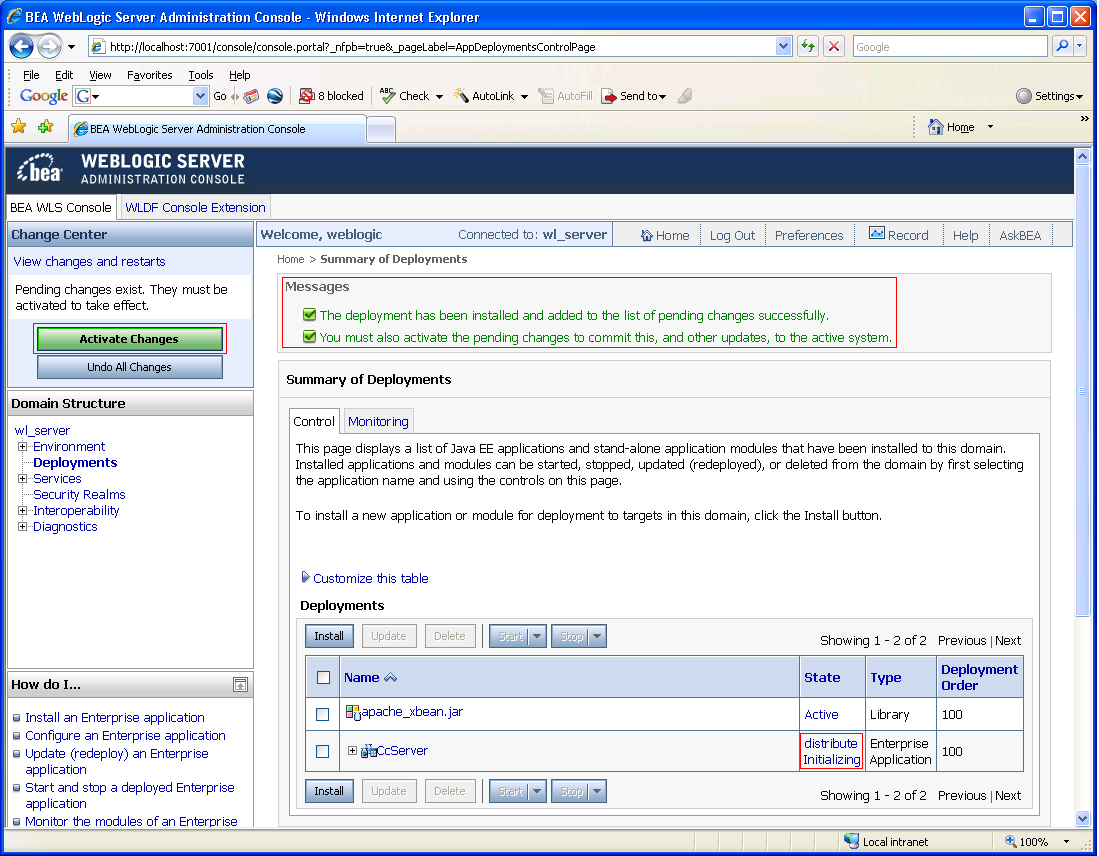Expand Customize this table triangle
Screen dimensions: 1099x856
pyautogui.click(x=305, y=577)
